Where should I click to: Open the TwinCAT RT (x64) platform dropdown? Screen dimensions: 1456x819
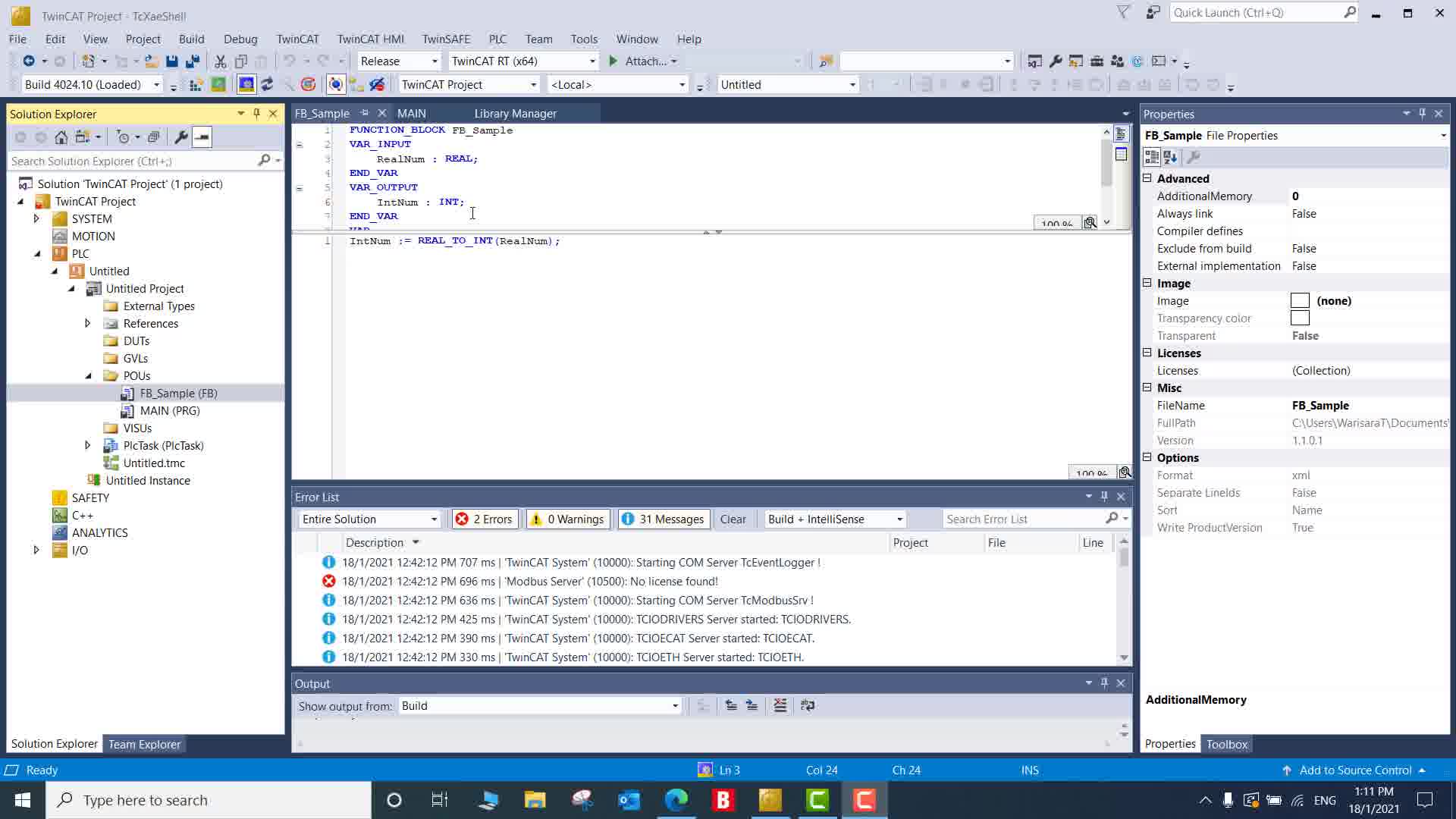(x=523, y=61)
